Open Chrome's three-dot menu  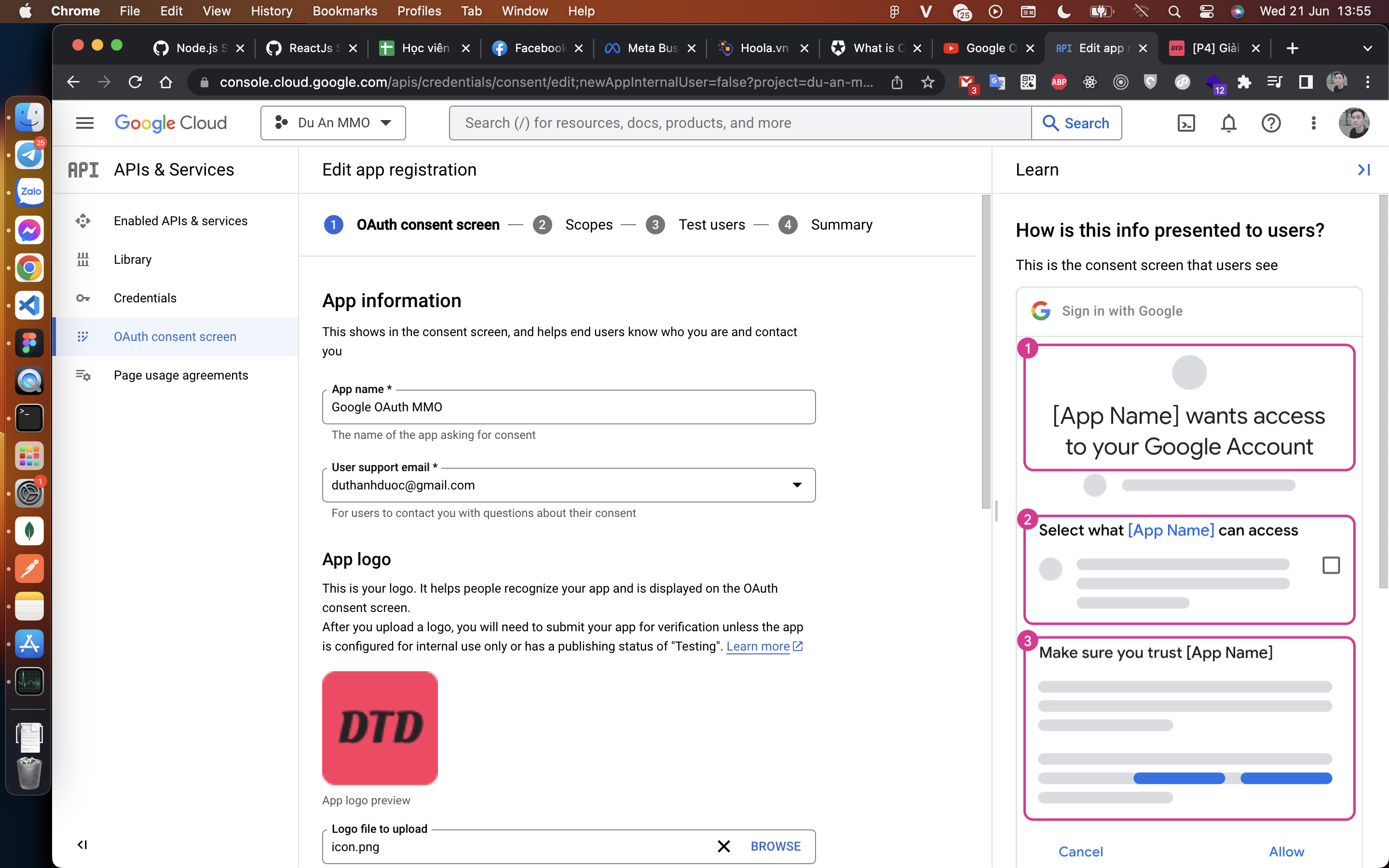pos(1368,82)
